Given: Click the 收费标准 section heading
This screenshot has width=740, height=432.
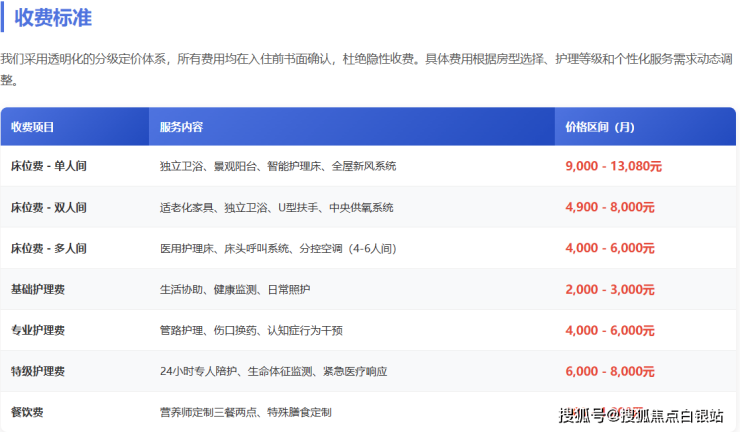Looking at the screenshot, I should (56, 17).
